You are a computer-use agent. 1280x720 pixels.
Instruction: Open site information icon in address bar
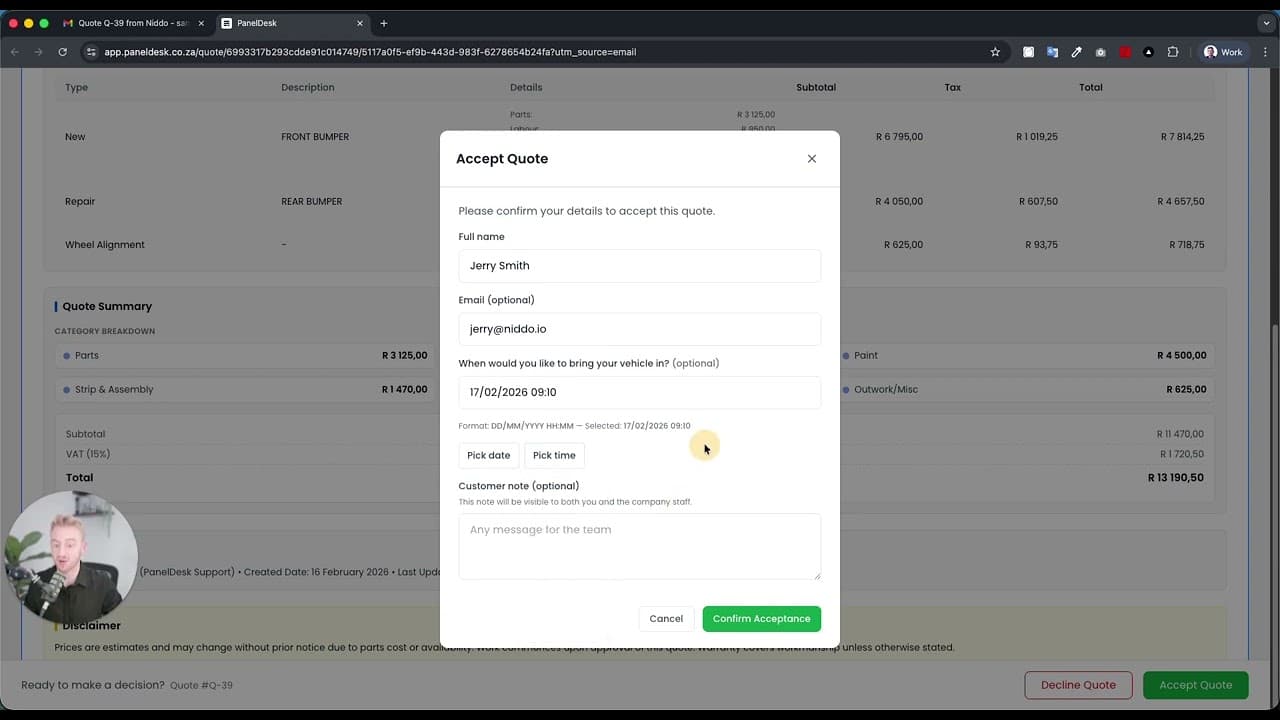pos(90,52)
